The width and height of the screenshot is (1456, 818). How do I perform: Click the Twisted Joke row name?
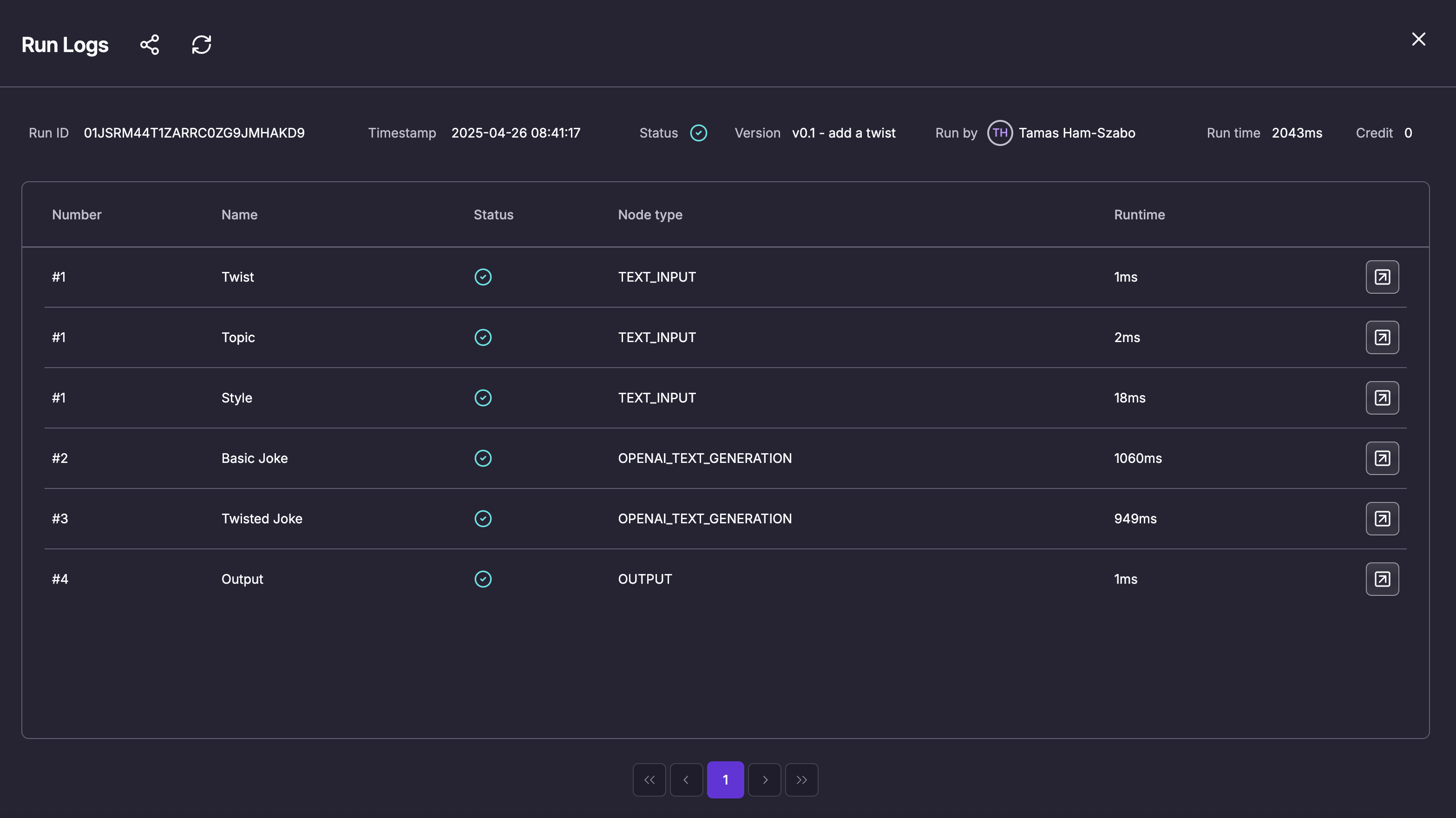[x=262, y=518]
